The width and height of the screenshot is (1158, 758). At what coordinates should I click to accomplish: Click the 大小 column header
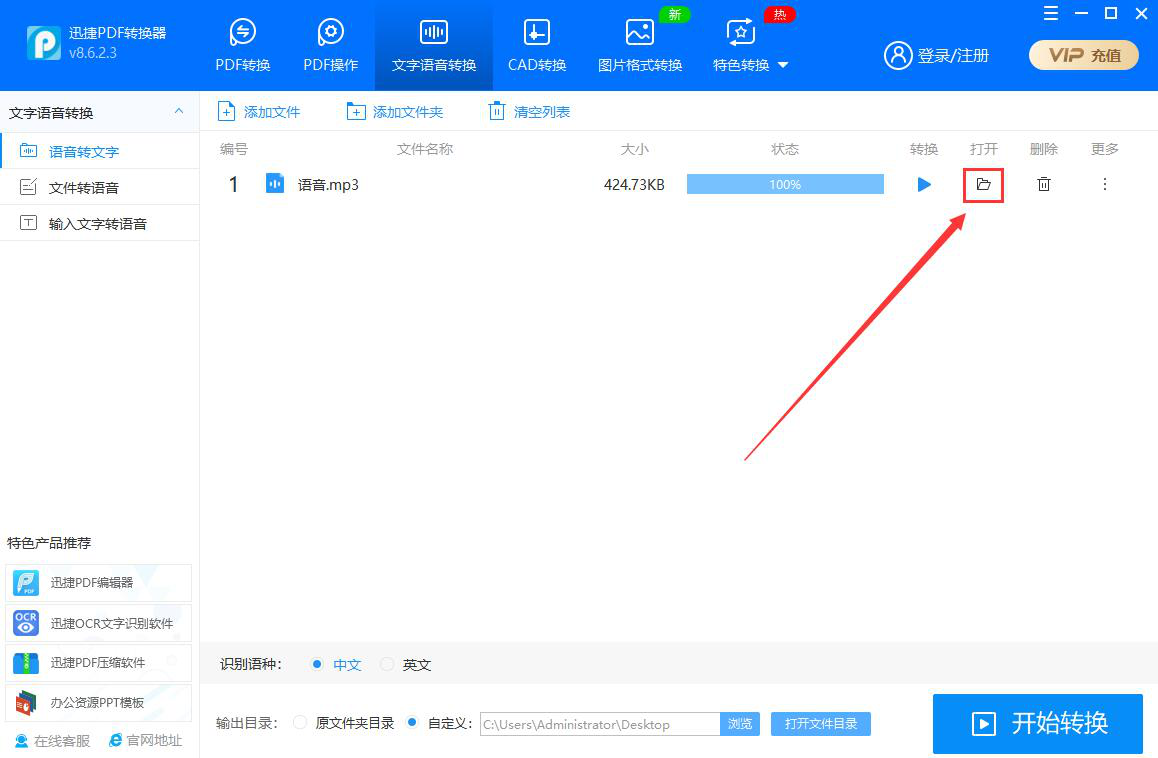(x=634, y=149)
